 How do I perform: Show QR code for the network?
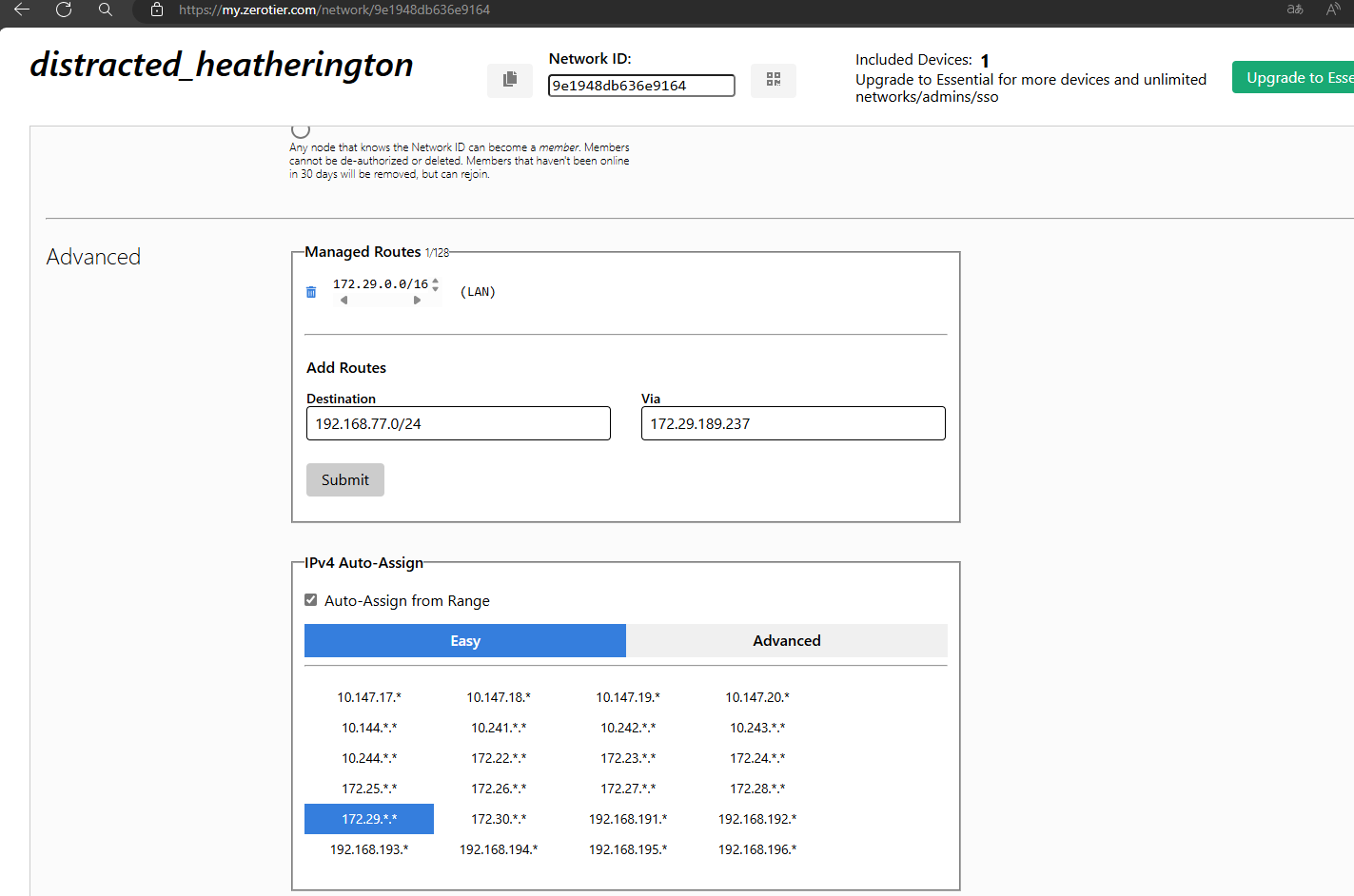pos(774,80)
